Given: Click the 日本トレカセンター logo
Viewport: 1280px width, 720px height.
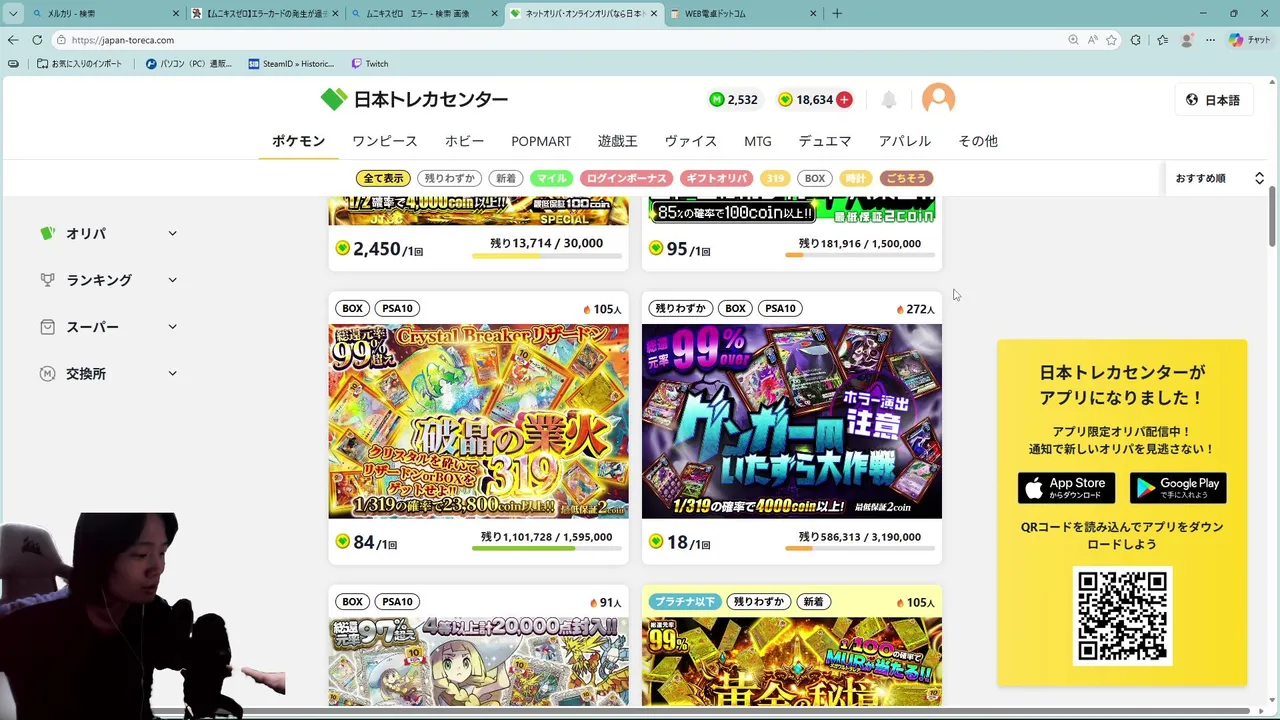Looking at the screenshot, I should point(414,99).
